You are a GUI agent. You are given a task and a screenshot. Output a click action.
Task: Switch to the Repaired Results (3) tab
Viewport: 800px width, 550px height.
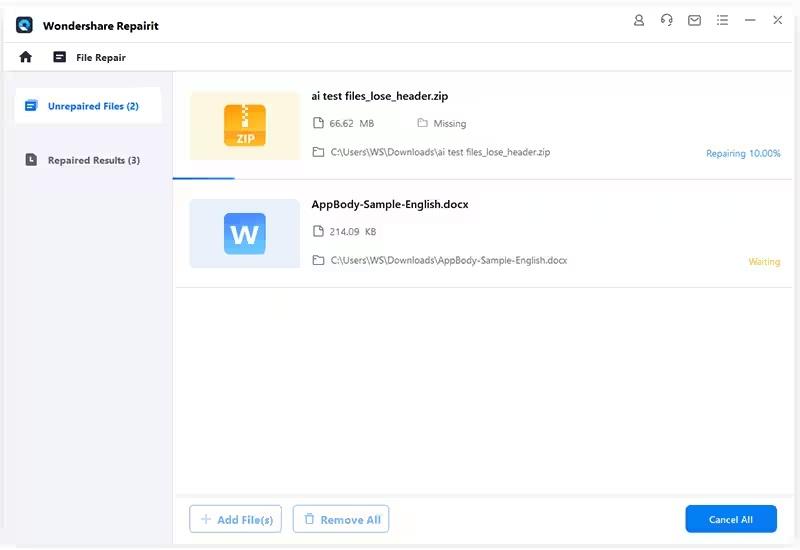coord(88,160)
